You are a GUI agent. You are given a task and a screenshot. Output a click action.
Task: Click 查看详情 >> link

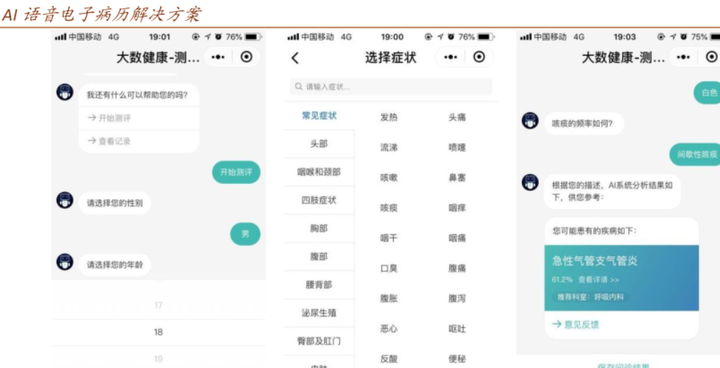pyautogui.click(x=599, y=279)
